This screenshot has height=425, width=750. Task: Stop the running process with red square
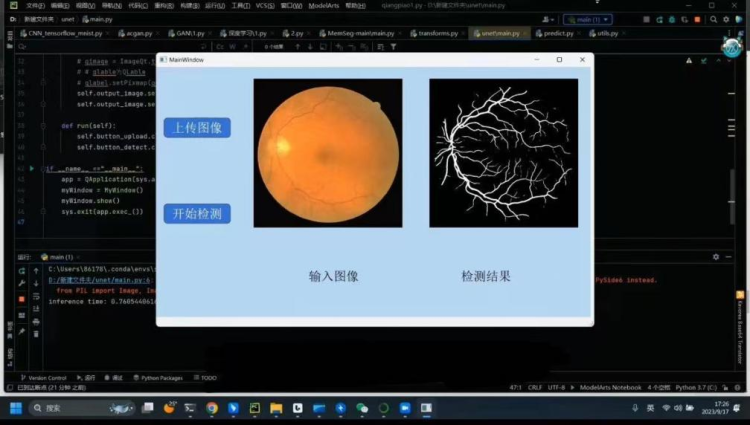[x=22, y=296]
